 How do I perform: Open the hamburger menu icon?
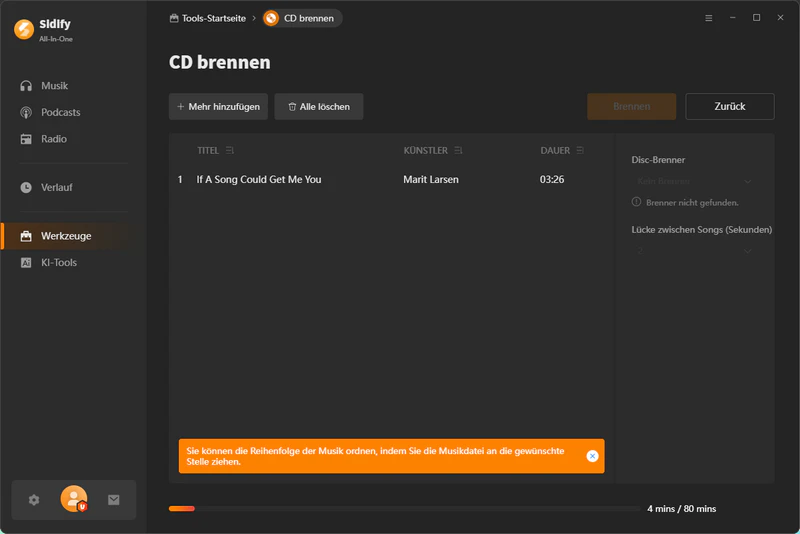(709, 18)
